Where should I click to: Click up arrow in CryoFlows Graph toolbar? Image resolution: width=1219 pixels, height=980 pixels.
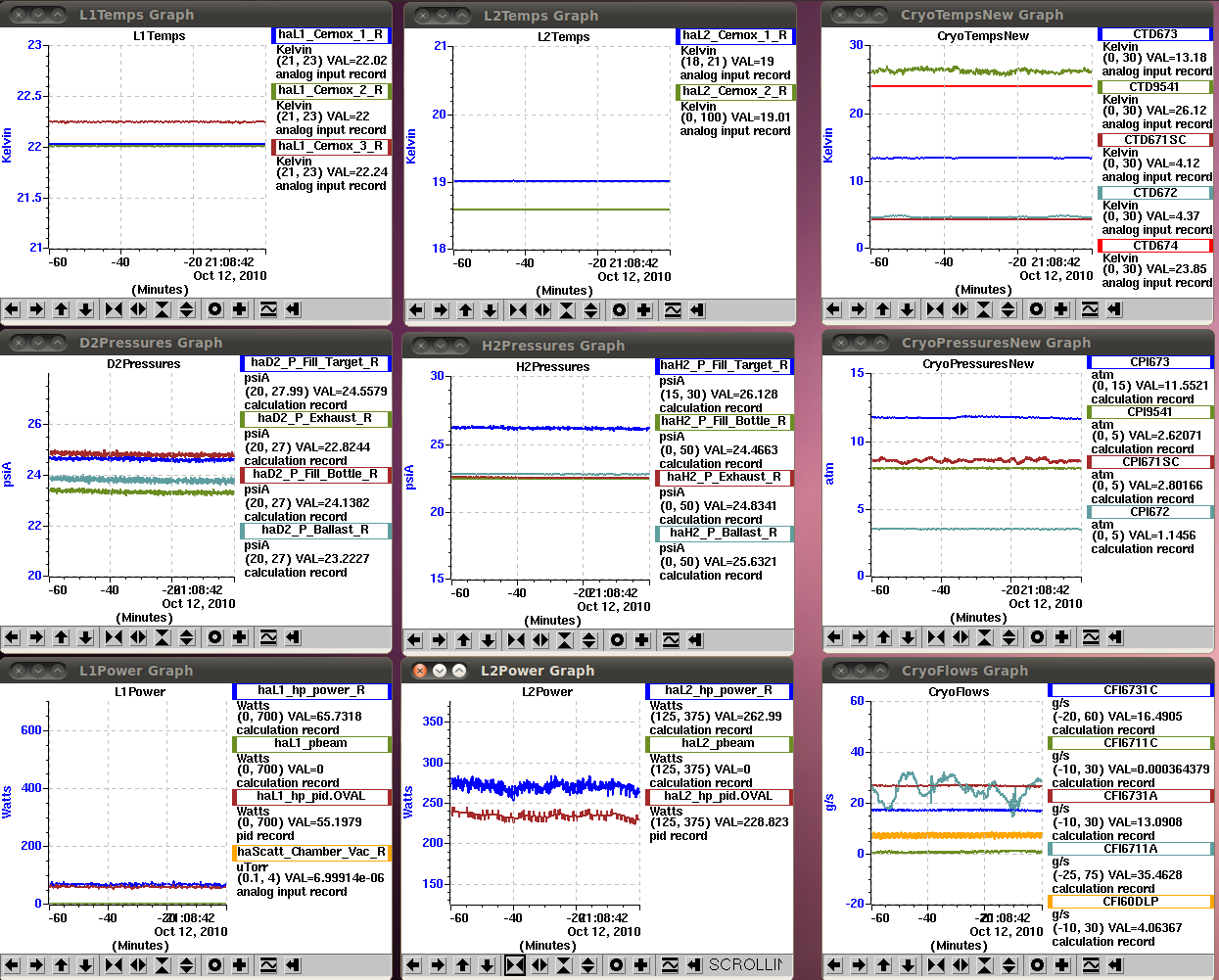click(883, 965)
